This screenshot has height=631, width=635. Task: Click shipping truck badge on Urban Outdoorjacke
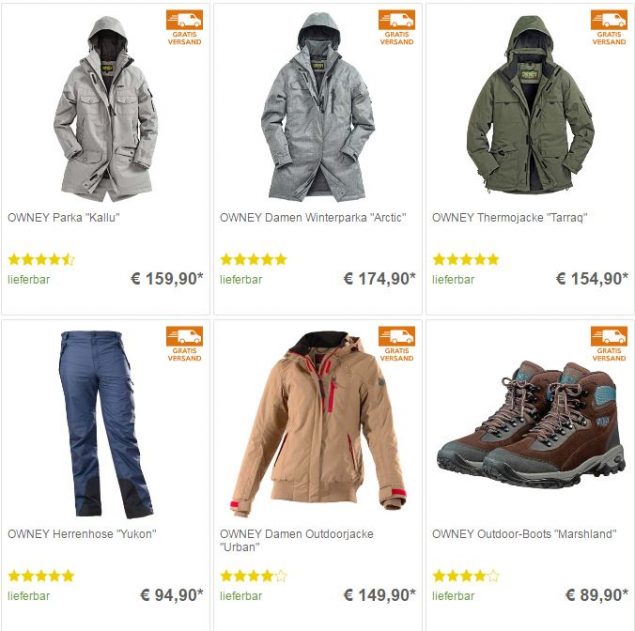396,344
